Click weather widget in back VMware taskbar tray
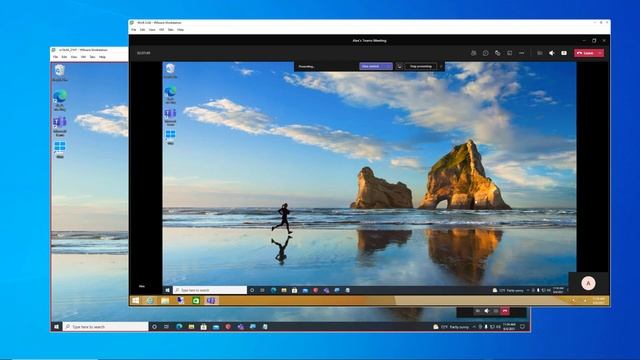Screen dimensions: 640x360 pyautogui.click(x=451, y=327)
